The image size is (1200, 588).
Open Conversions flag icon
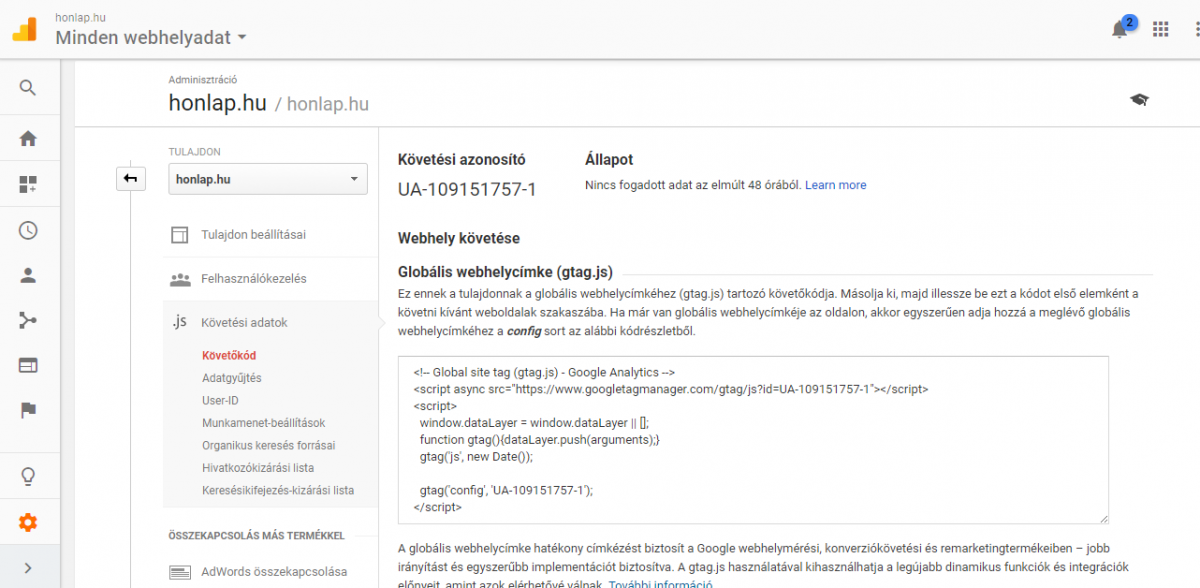pos(28,410)
